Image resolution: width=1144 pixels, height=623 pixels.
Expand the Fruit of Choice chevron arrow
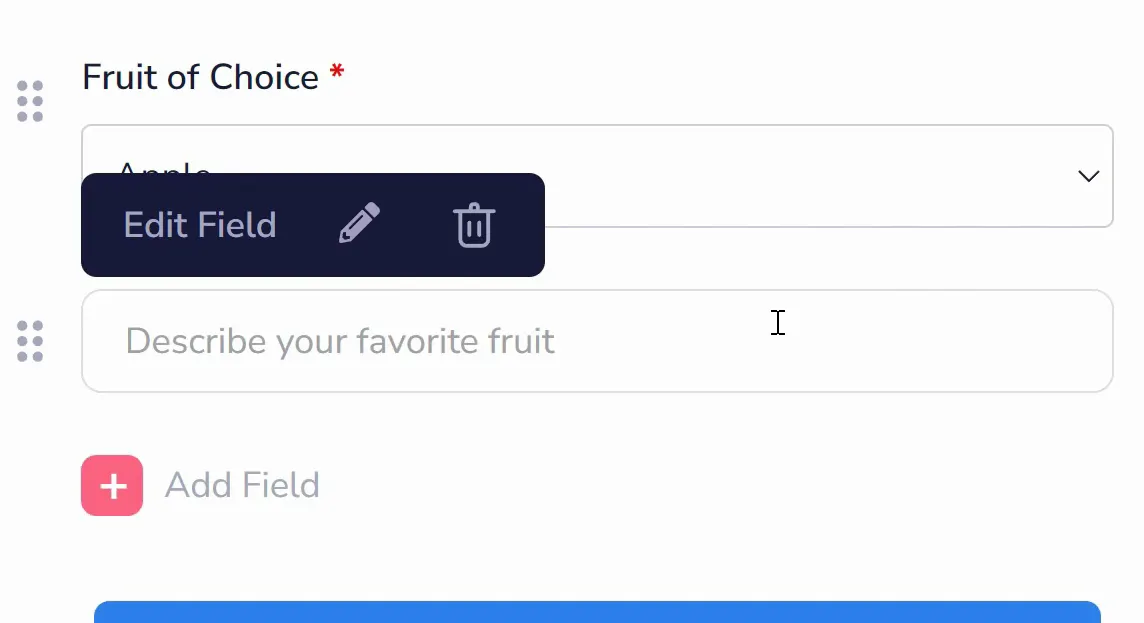coord(1089,176)
